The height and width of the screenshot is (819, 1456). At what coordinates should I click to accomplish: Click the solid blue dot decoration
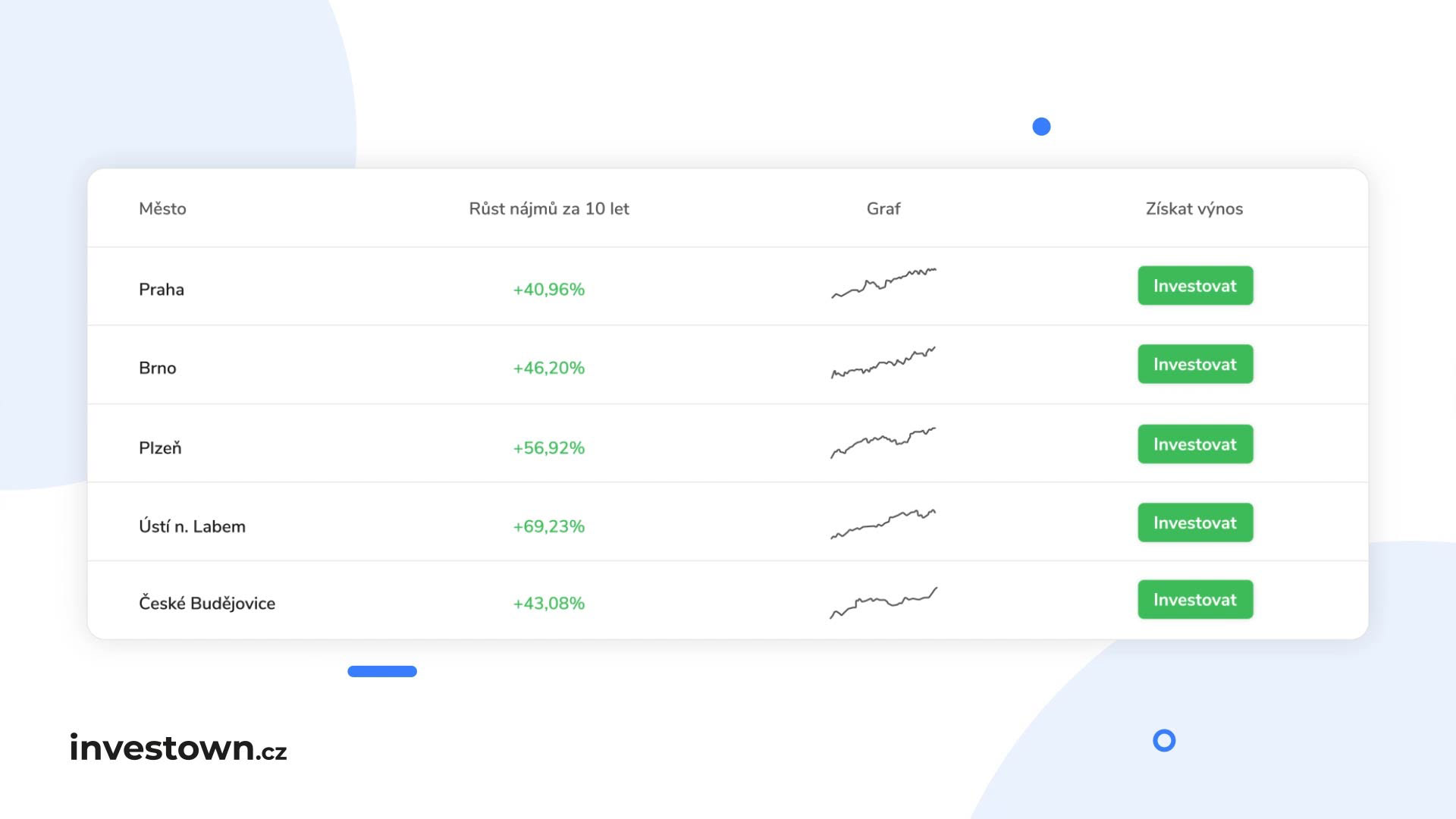[x=1041, y=127]
